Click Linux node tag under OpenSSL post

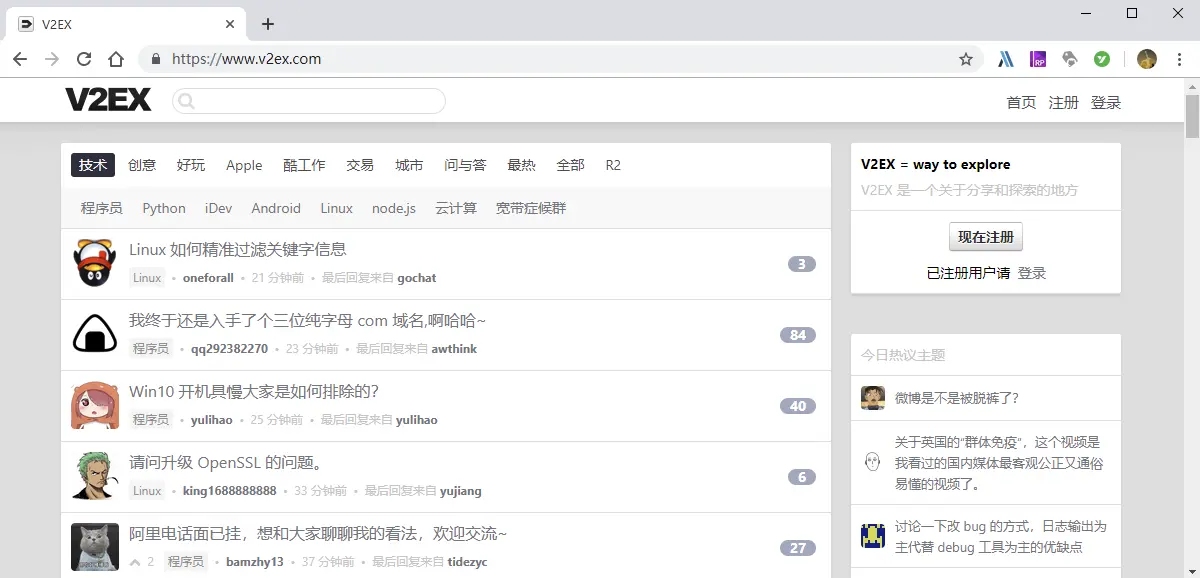click(x=147, y=491)
